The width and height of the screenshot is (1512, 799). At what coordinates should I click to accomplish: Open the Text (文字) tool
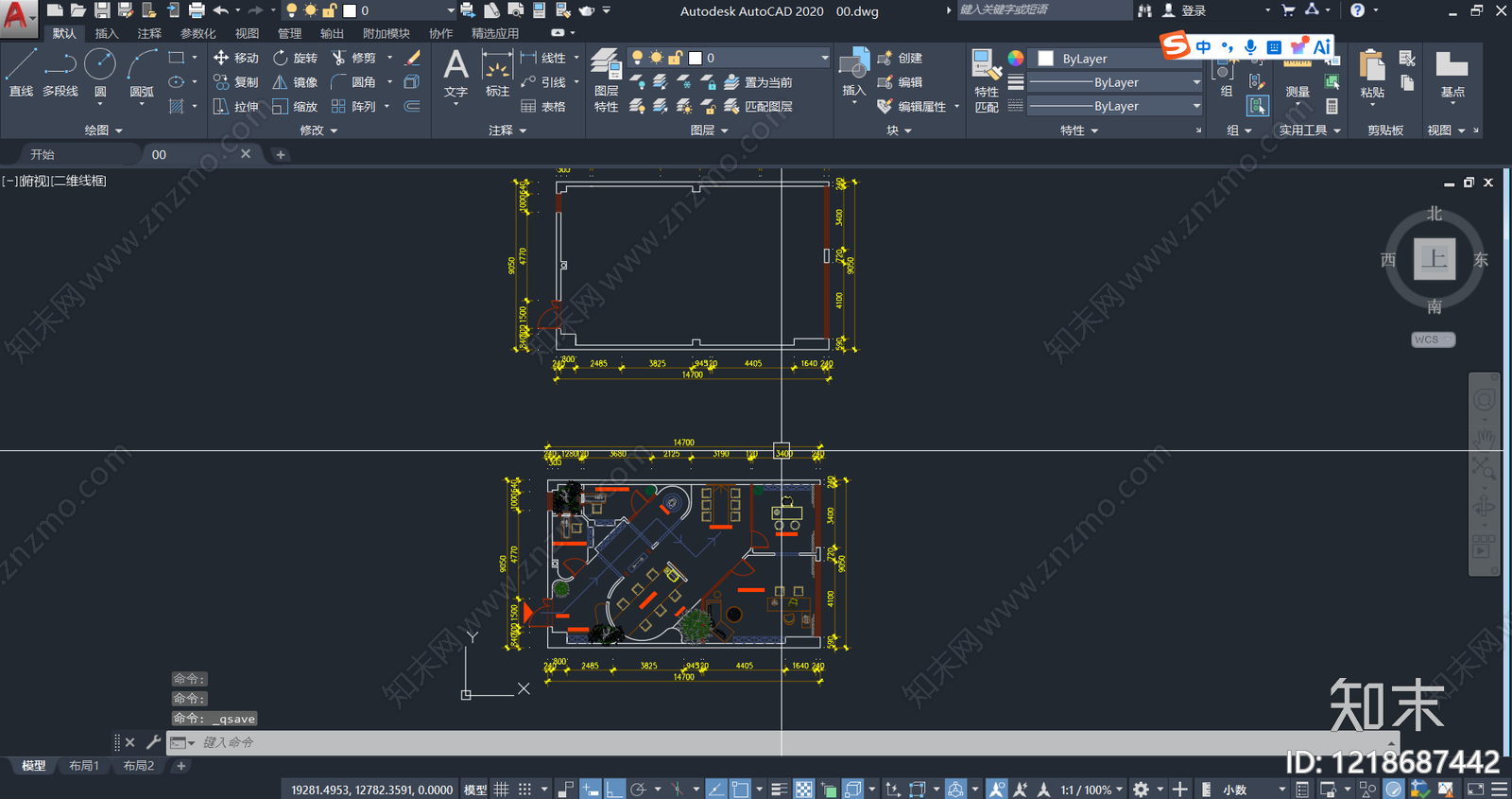click(455, 74)
